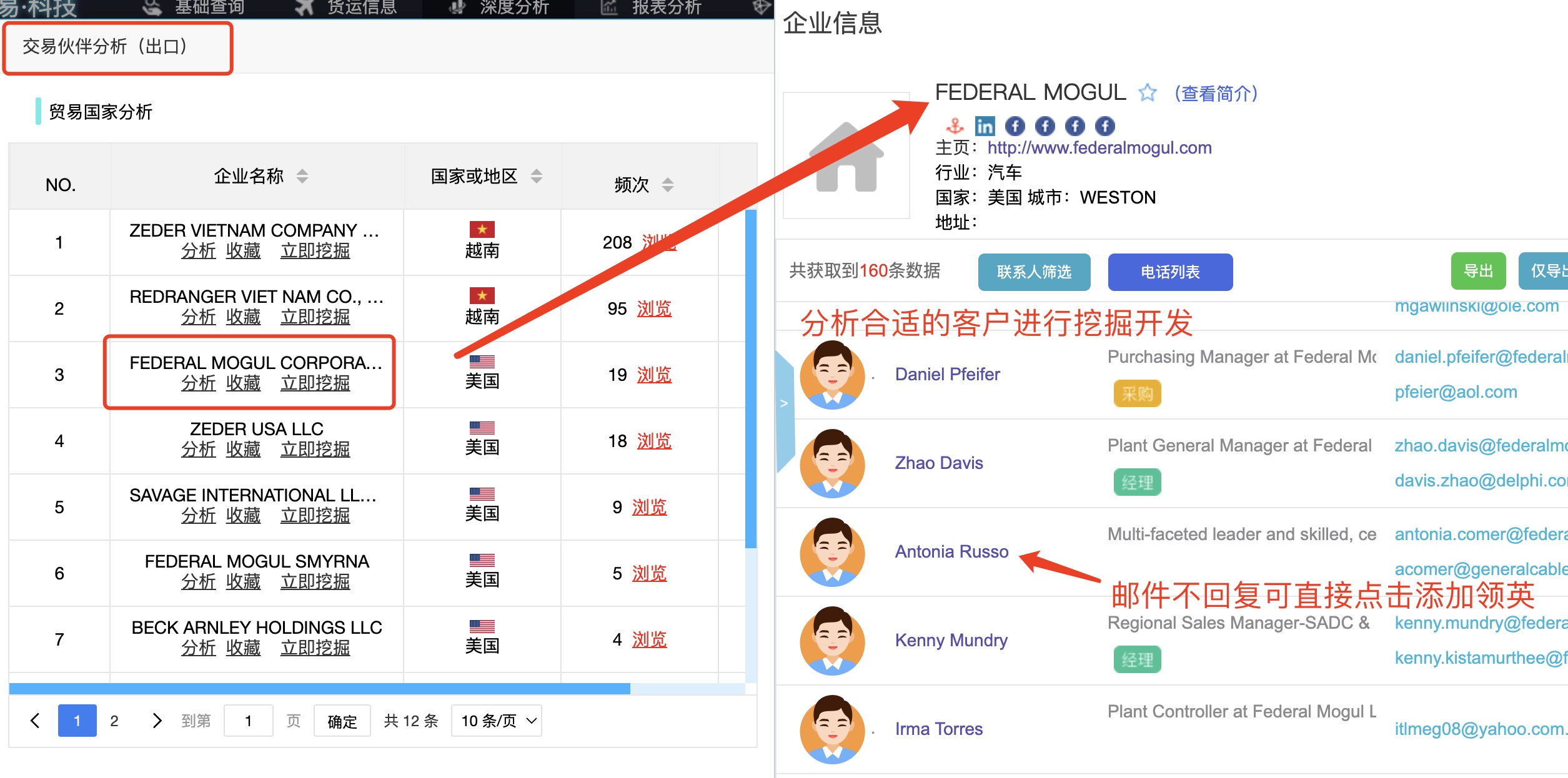Click Daniel Pfeifer's avatar
Viewport: 1568px width, 778px height.
(x=832, y=375)
